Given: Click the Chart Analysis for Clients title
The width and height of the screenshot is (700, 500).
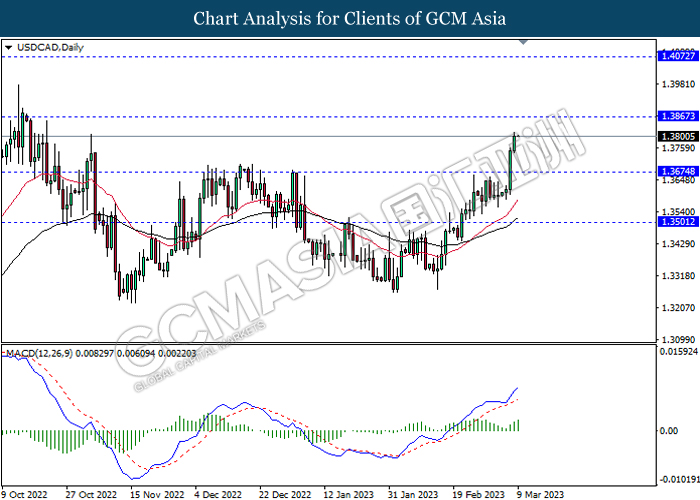Looking at the screenshot, I should [350, 19].
